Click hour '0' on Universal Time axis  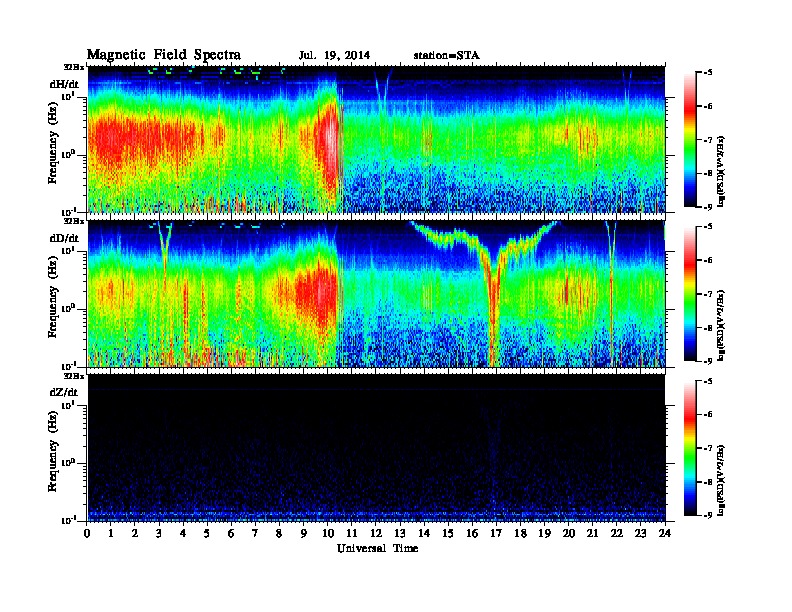[87, 533]
